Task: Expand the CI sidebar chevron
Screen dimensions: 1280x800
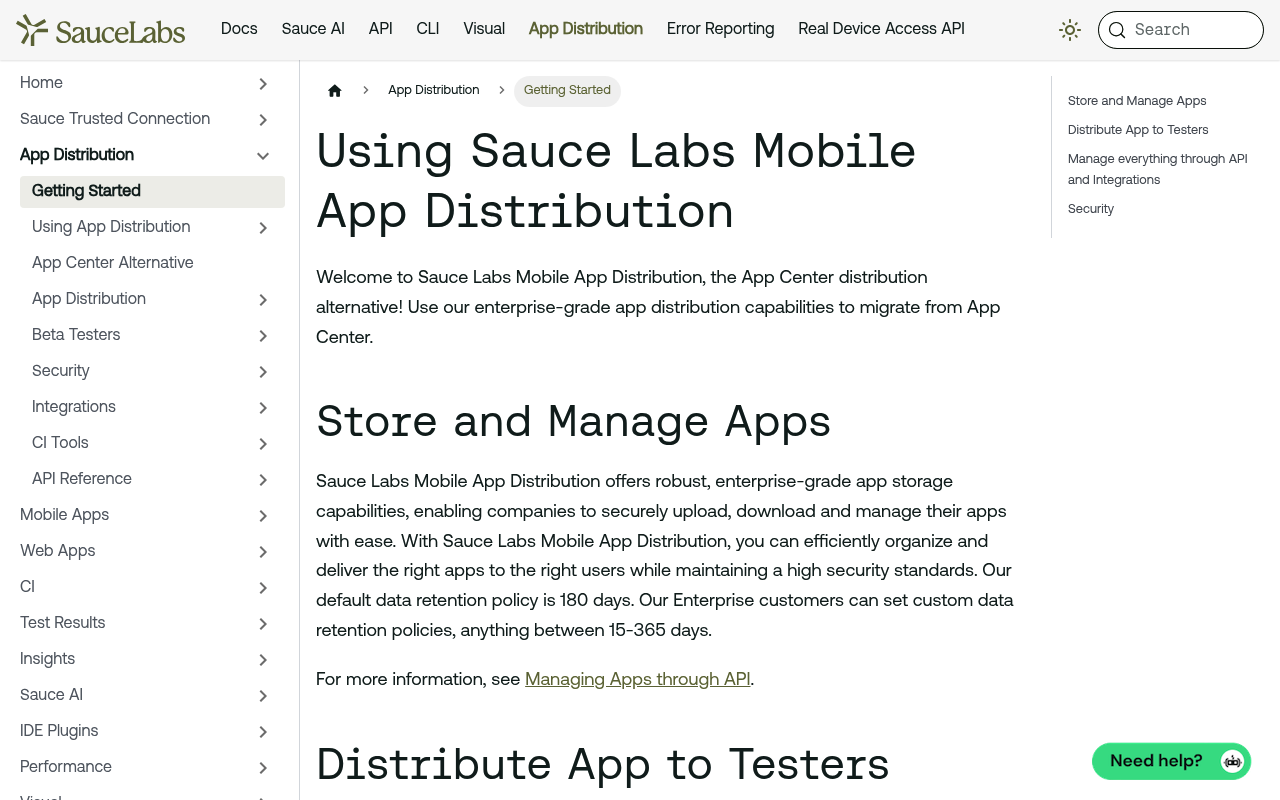Action: click(x=263, y=588)
